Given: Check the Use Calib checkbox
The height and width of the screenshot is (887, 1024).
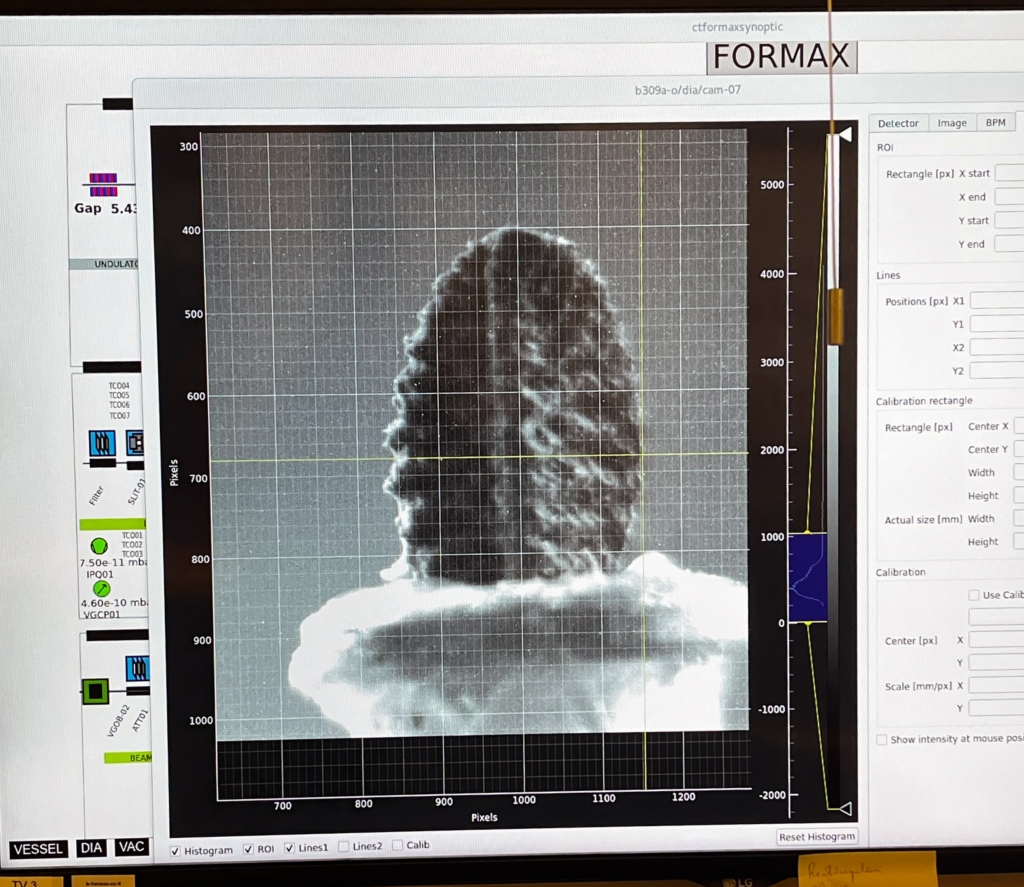Looking at the screenshot, I should 973,595.
